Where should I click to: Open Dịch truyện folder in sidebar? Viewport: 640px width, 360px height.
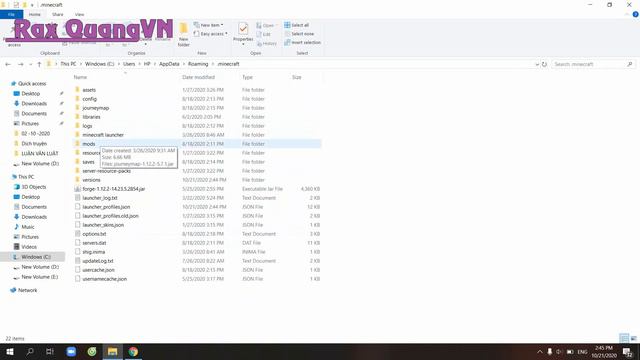coord(34,143)
